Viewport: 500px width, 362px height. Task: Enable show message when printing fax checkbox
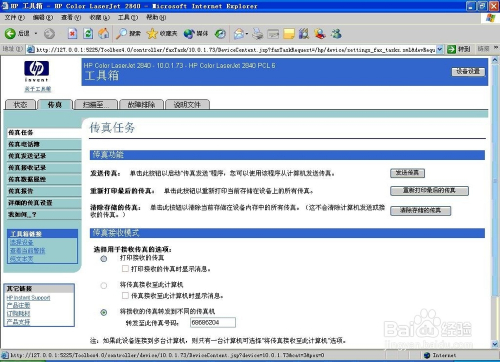click(x=125, y=269)
